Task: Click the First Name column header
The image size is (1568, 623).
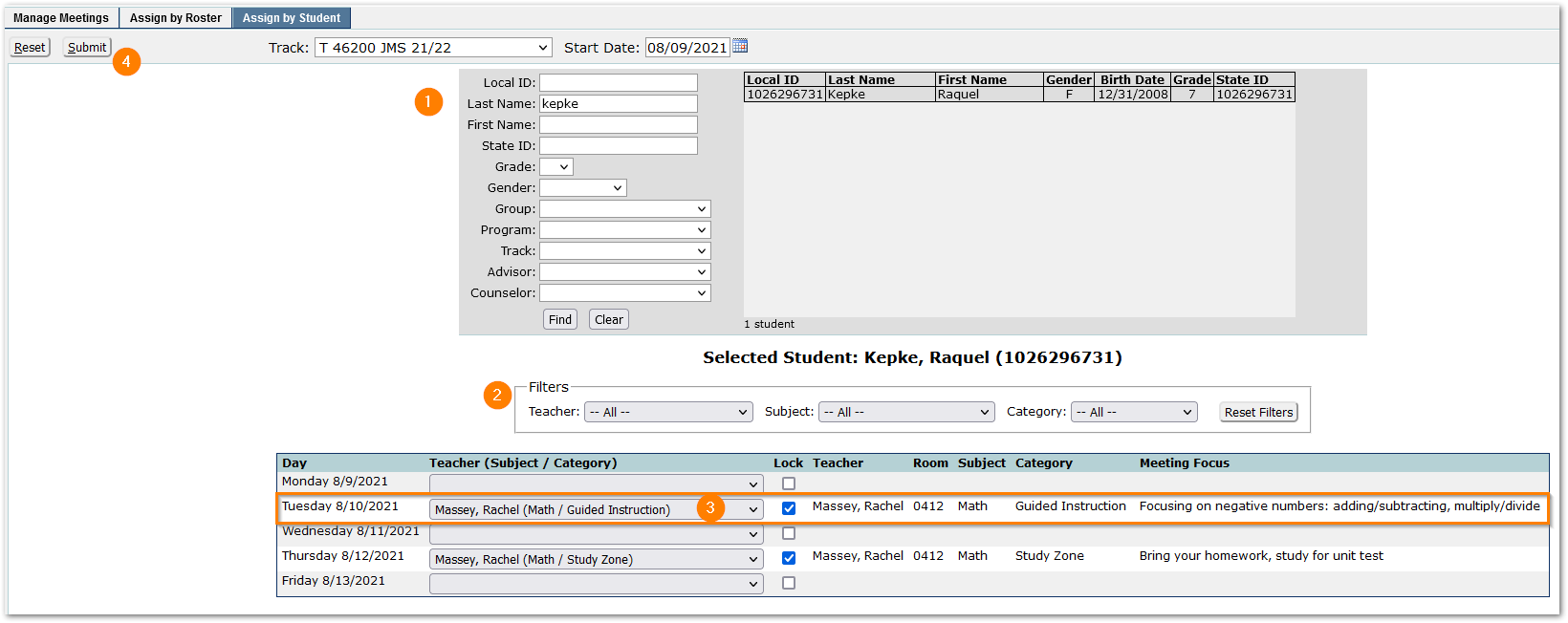Action: (990, 80)
